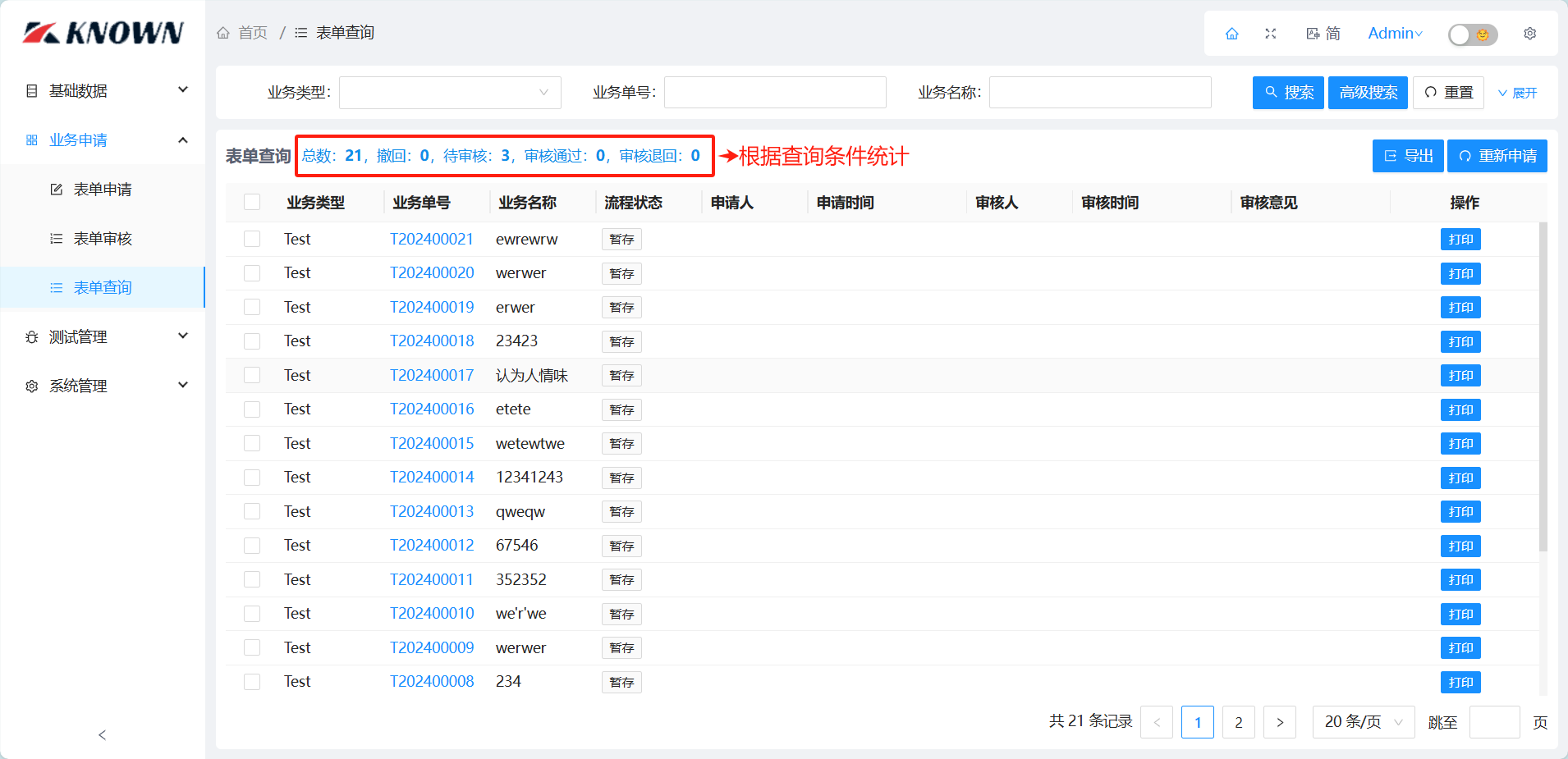Click the 表单申请 edit icon
The width and height of the screenshot is (1568, 759).
57,189
